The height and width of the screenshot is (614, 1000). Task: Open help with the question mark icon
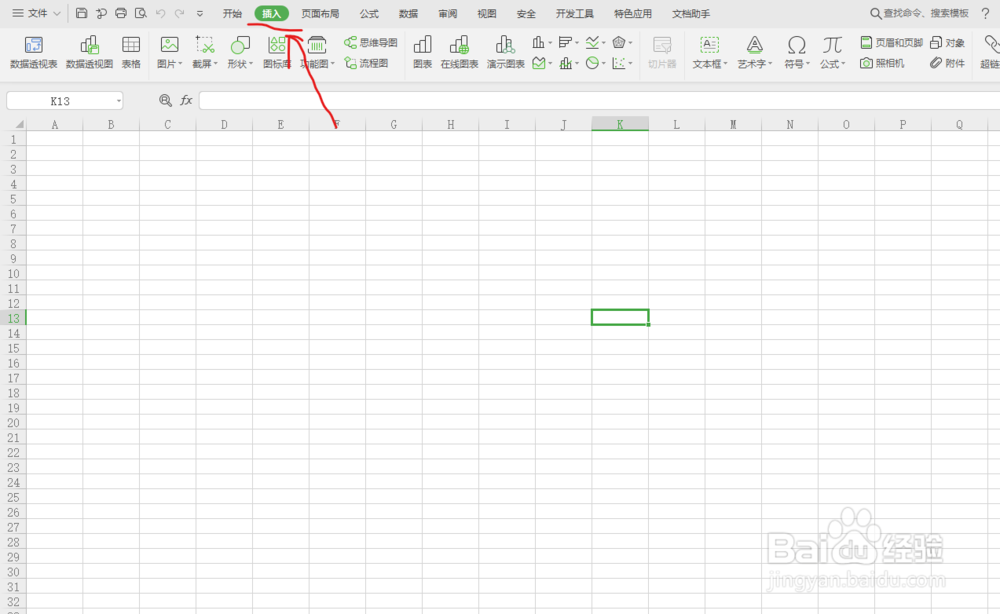click(985, 13)
